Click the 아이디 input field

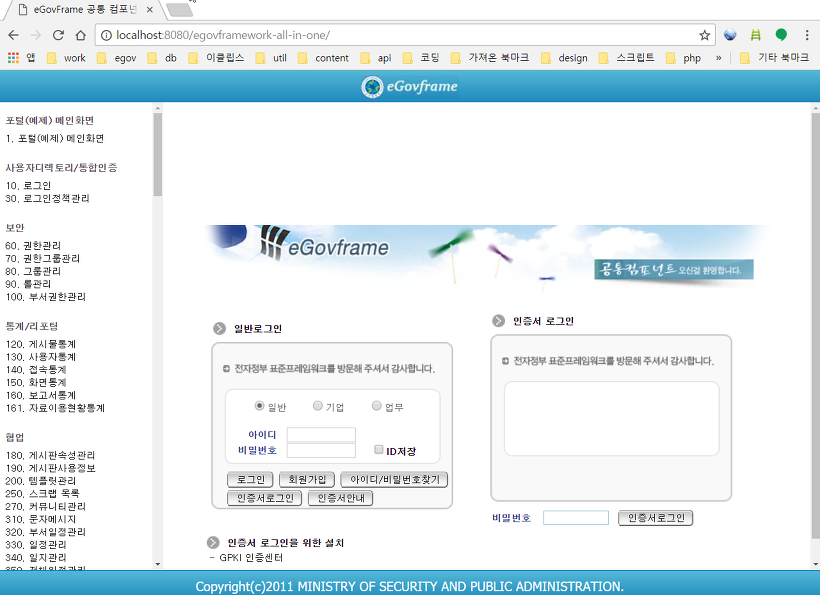(321, 434)
